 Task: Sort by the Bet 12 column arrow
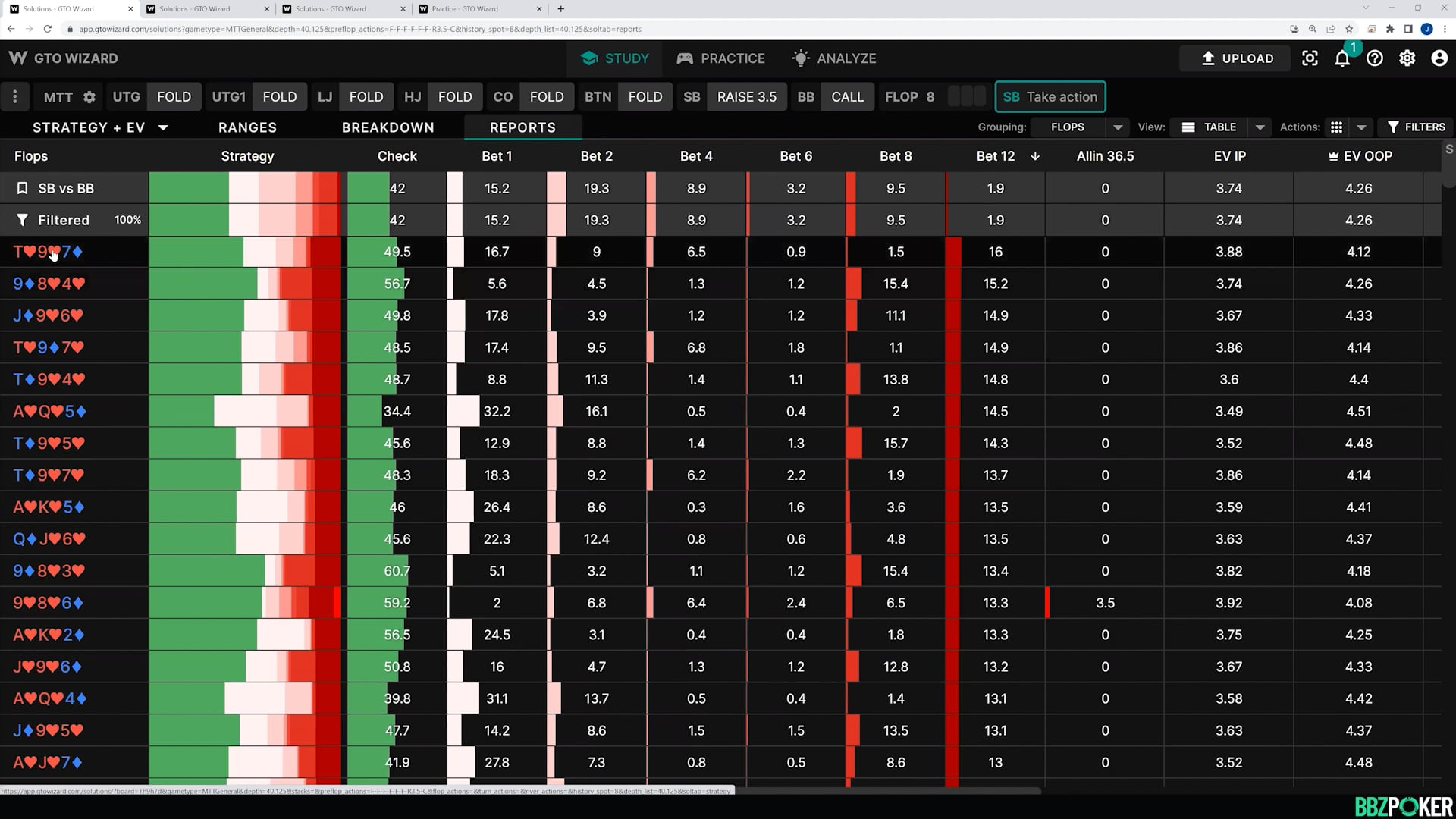pos(1035,156)
